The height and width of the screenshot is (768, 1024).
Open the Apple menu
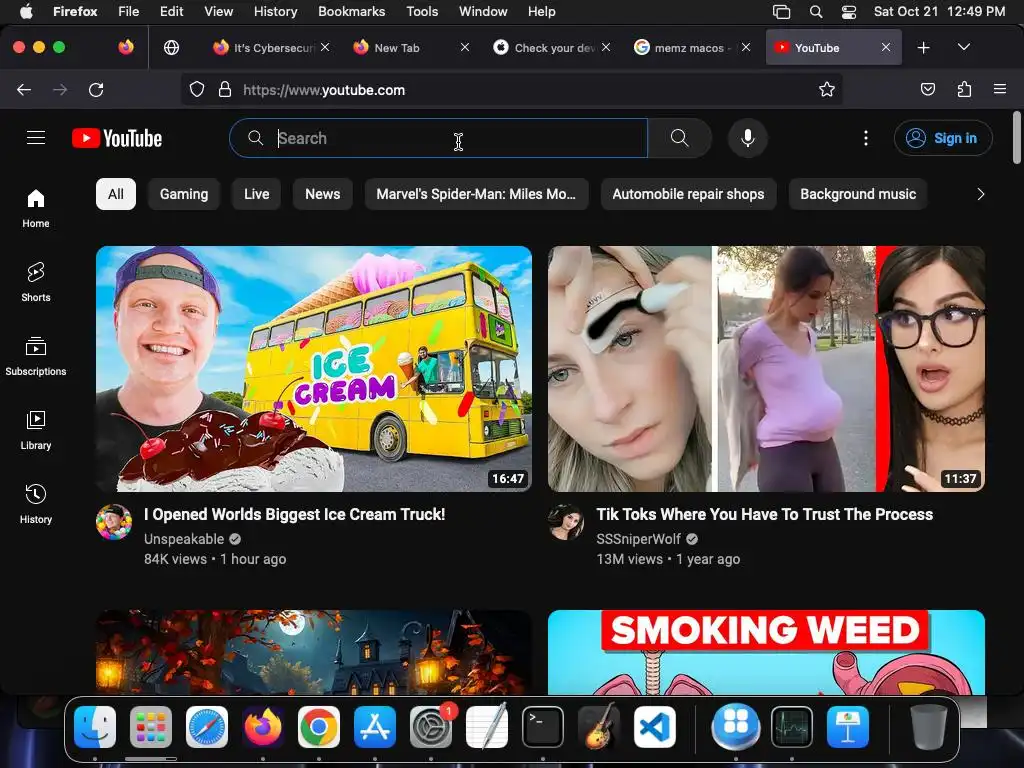pyautogui.click(x=26, y=12)
